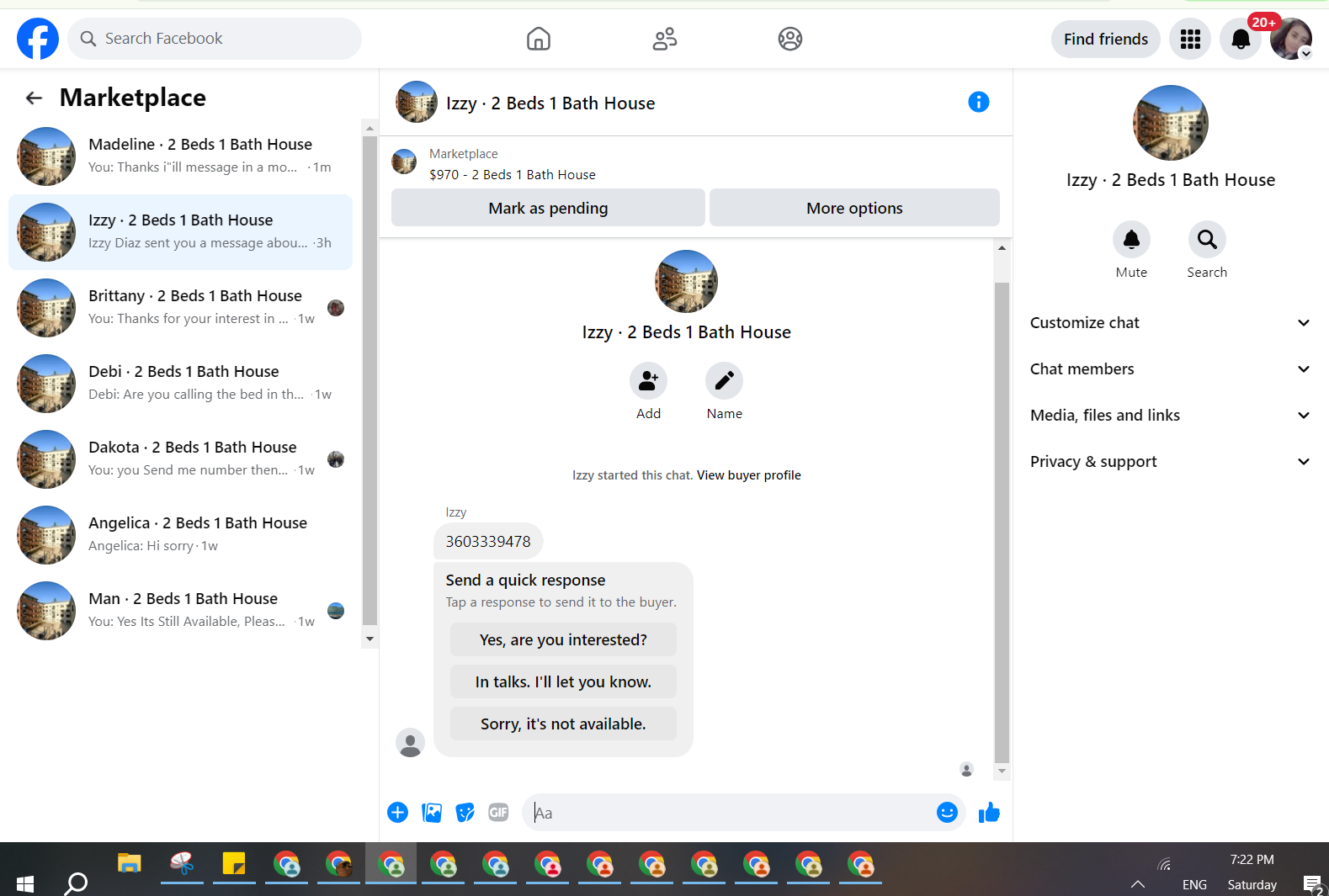Viewport: 1329px width, 896px height.
Task: Click the chat area scrollbar down arrow
Action: (x=1002, y=771)
